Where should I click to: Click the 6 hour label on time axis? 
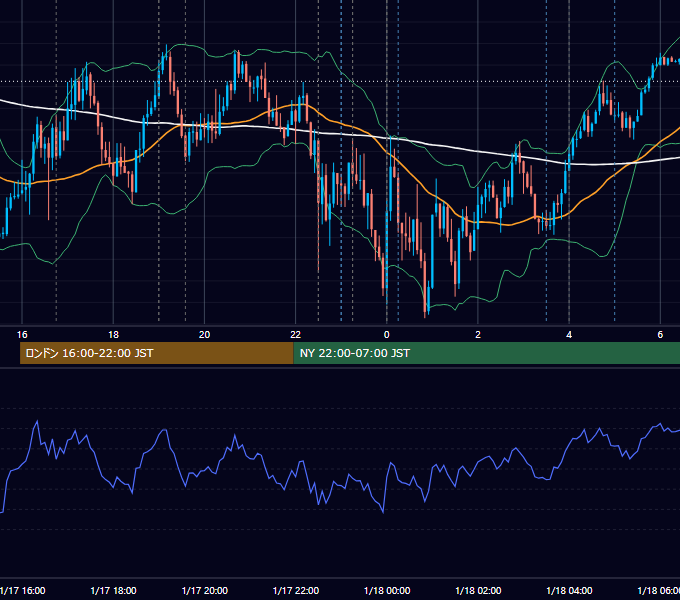[x=660, y=335]
